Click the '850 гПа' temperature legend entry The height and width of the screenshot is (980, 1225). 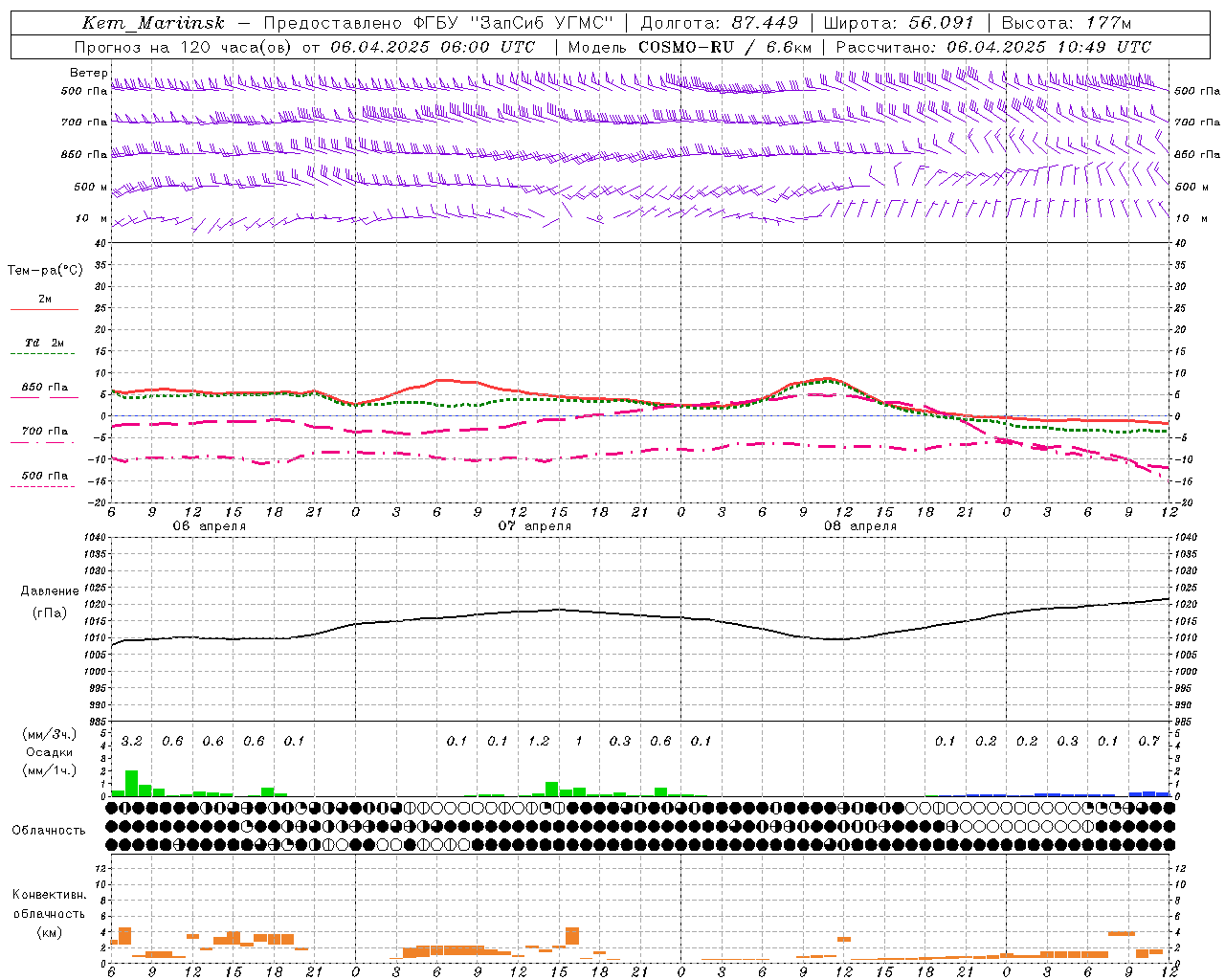(x=45, y=388)
